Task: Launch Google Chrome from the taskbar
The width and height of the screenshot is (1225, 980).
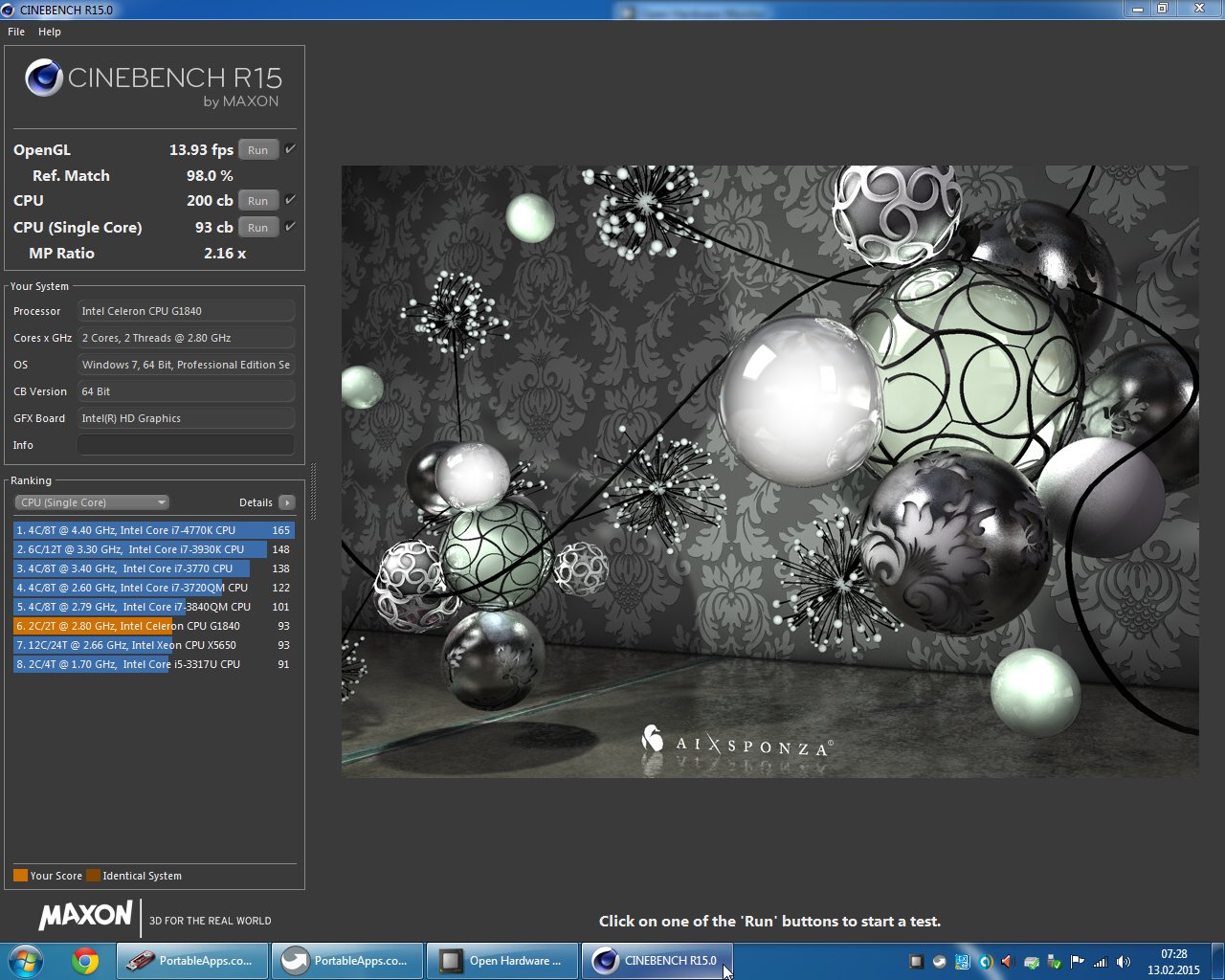Action: tap(85, 961)
